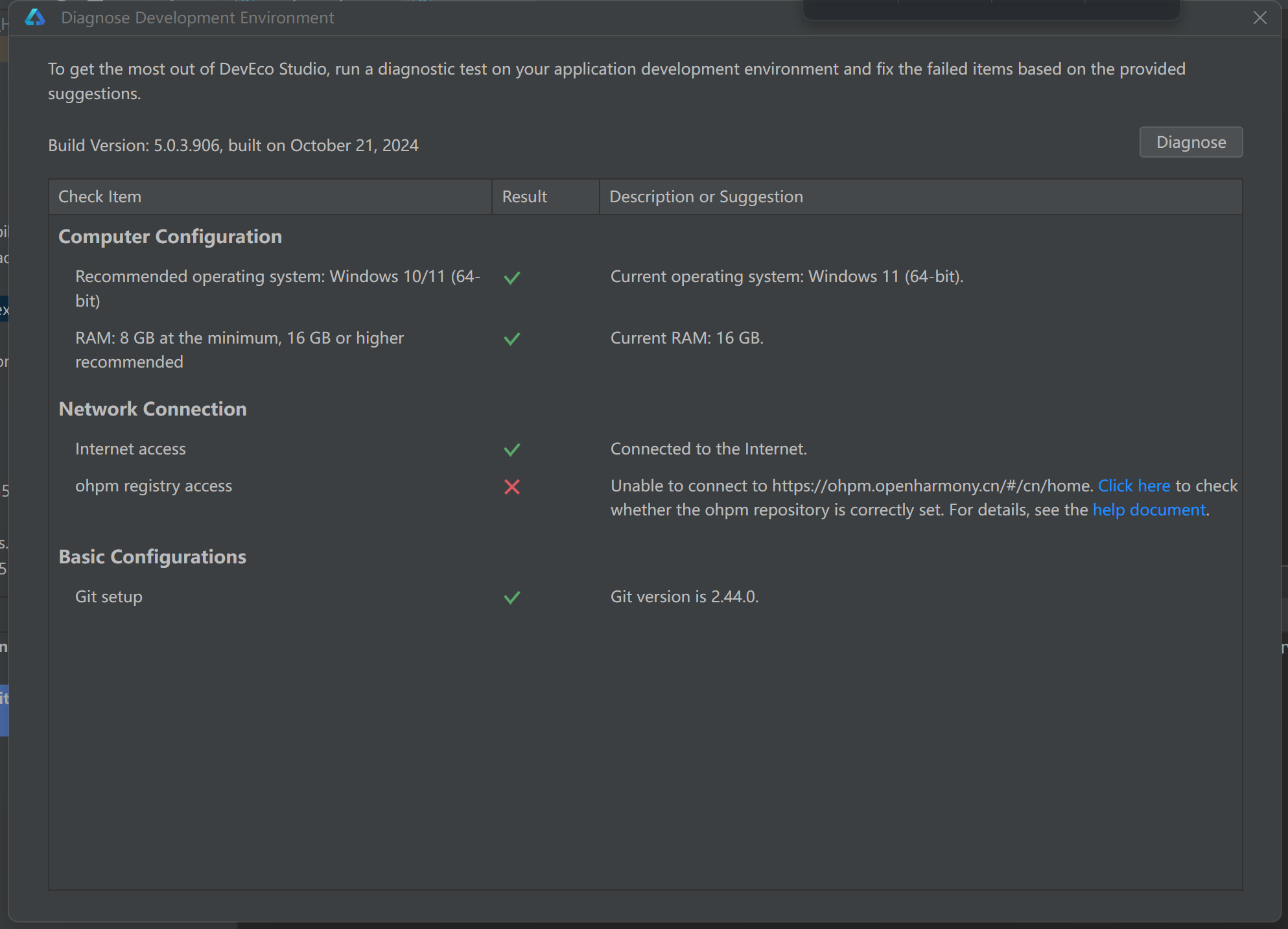
Task: Click the Build Version text line
Action: tap(233, 145)
